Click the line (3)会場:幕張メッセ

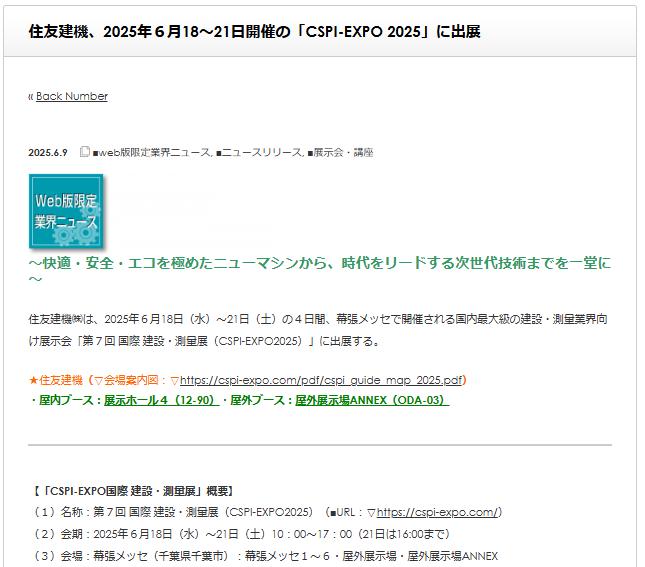(266, 556)
